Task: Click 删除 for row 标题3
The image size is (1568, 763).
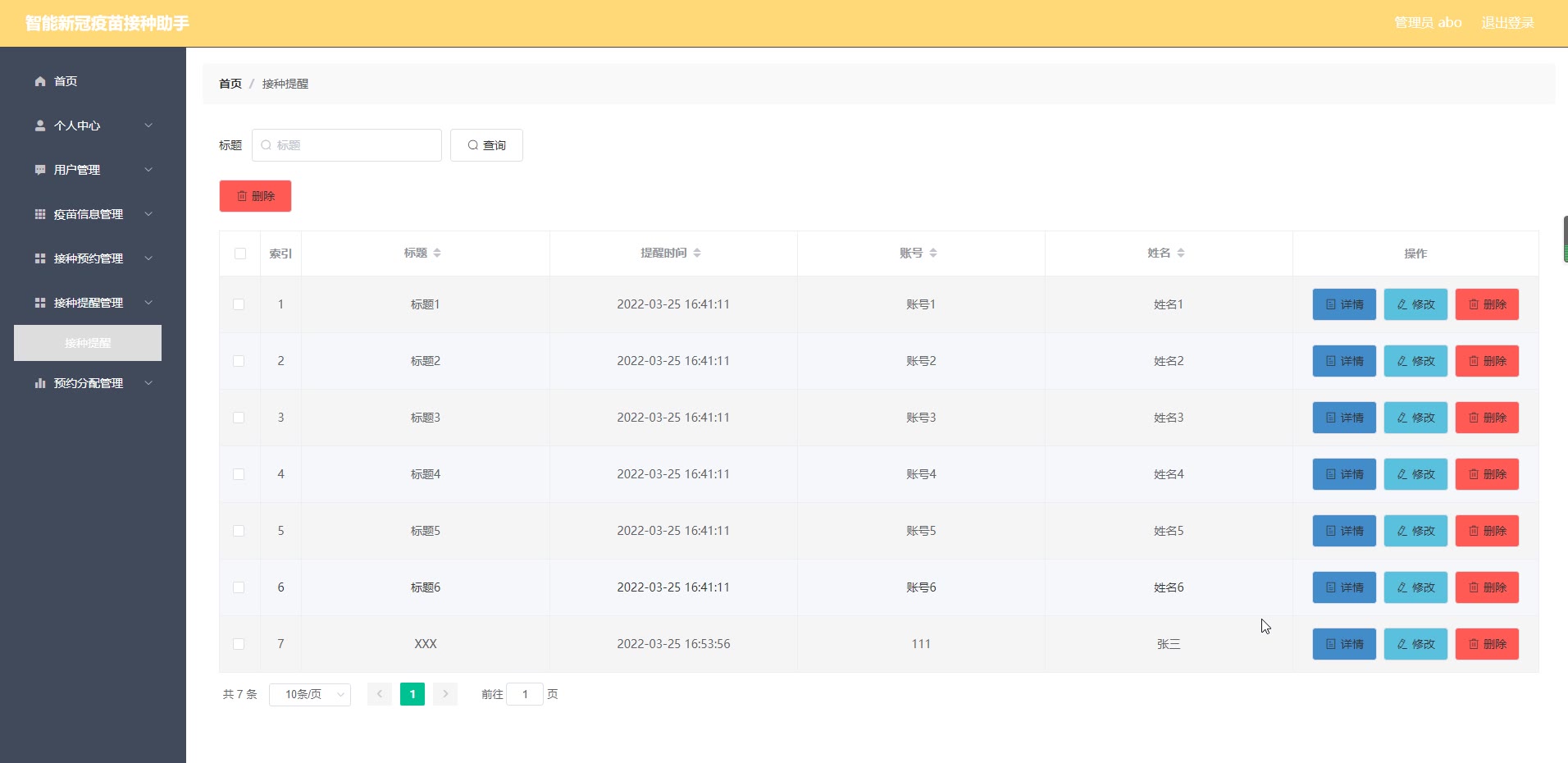Action: point(1487,418)
